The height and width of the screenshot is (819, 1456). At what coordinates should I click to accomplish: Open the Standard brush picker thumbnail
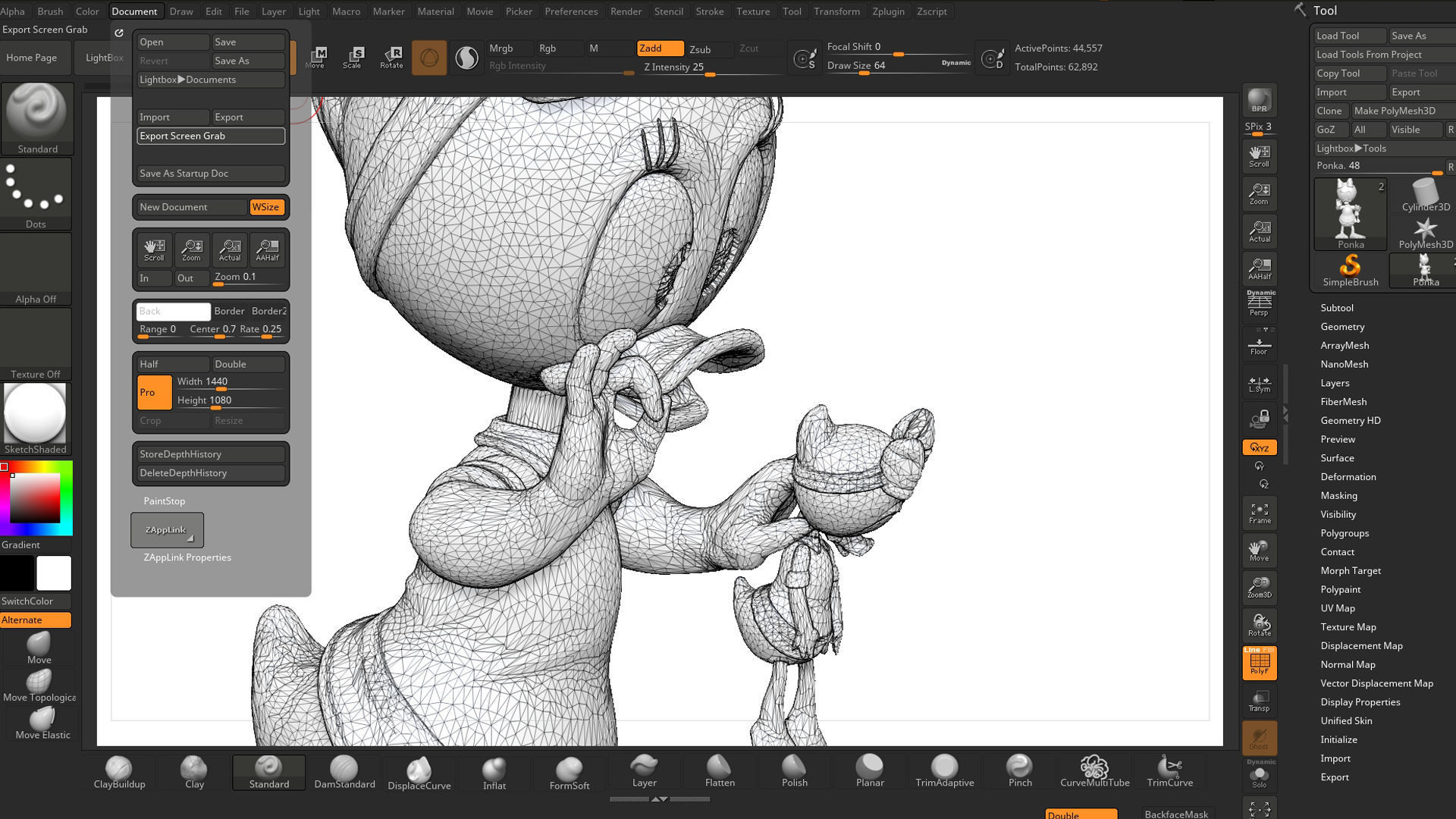[37, 119]
